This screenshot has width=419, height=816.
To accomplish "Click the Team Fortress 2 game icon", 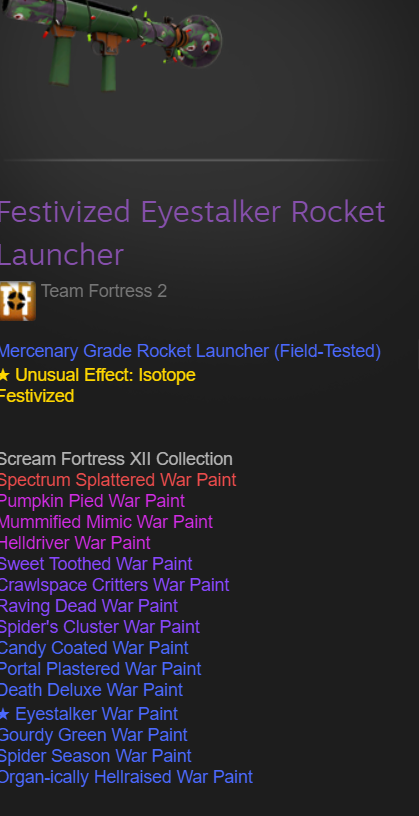I will click(x=18, y=301).
